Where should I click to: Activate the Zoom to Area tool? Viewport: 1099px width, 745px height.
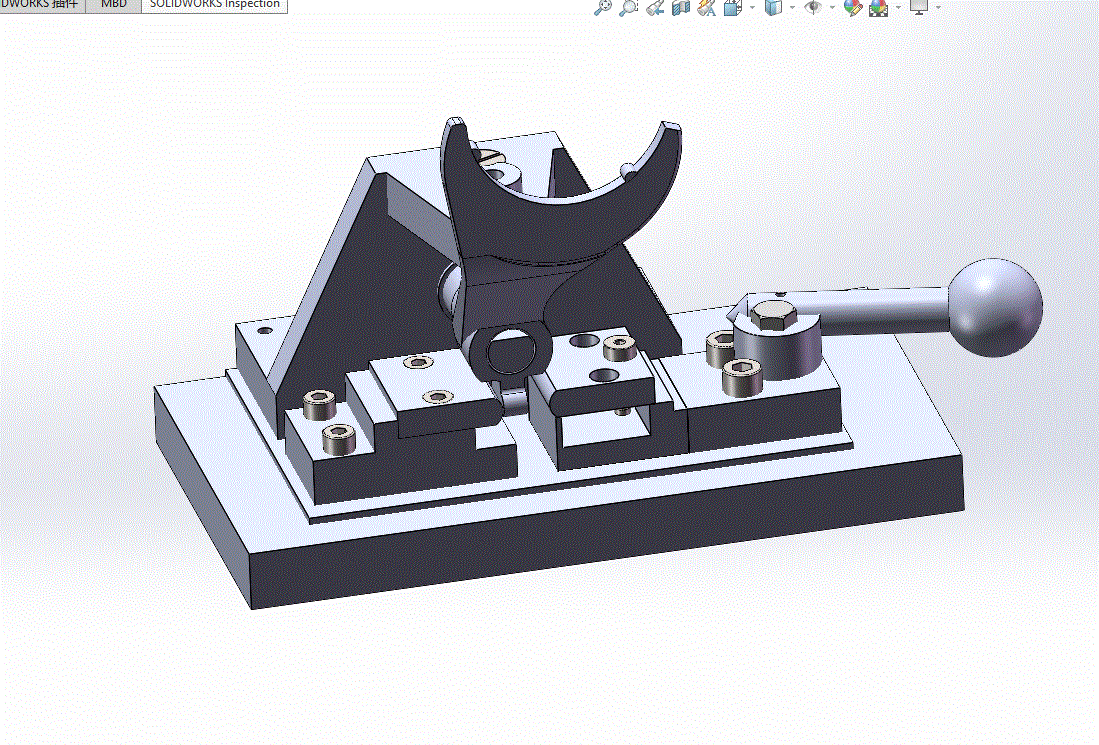(629, 7)
